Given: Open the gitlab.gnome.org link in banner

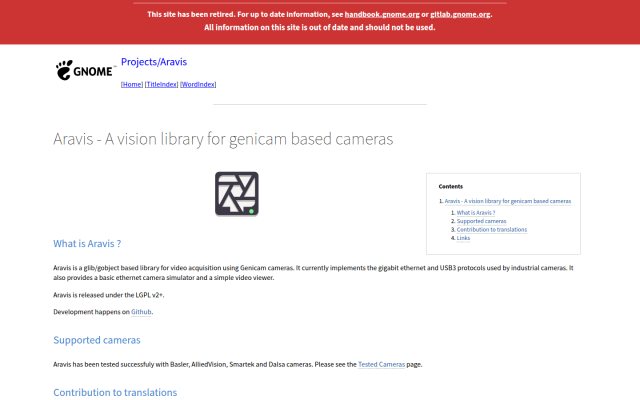Looking at the screenshot, I should (460, 14).
